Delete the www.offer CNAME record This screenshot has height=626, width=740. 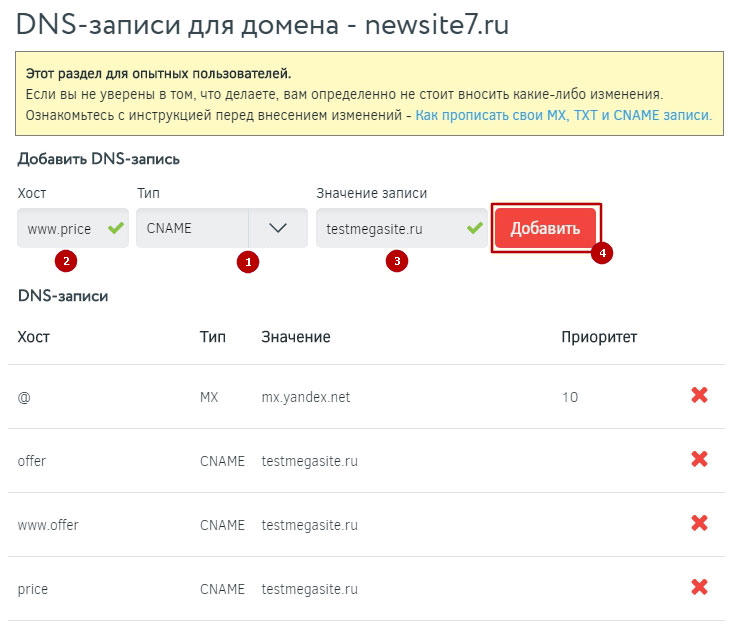coord(699,524)
